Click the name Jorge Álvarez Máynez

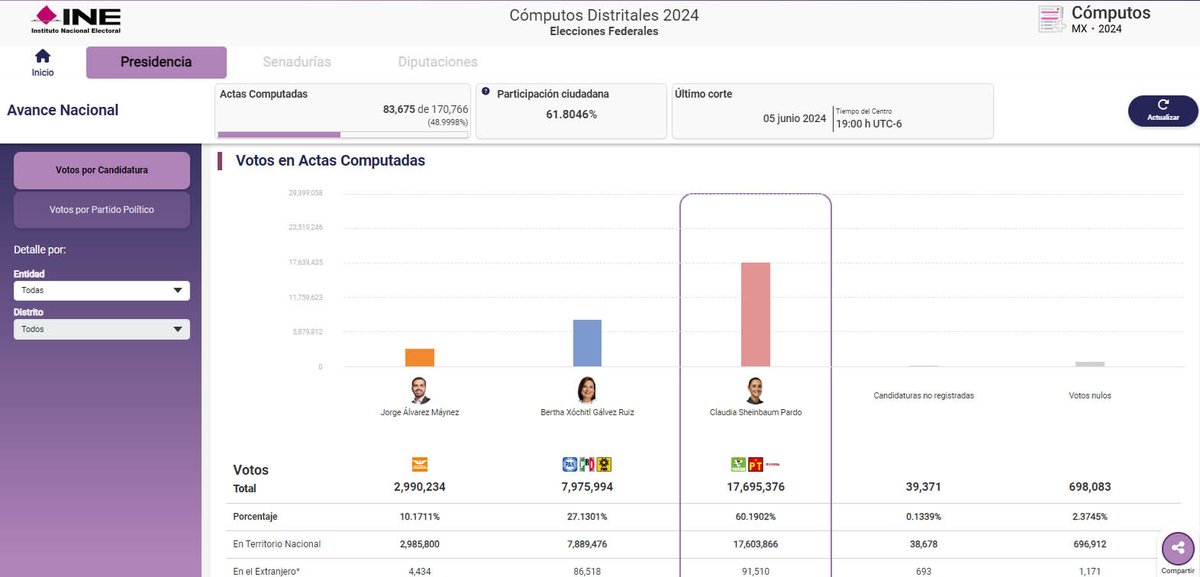click(420, 411)
